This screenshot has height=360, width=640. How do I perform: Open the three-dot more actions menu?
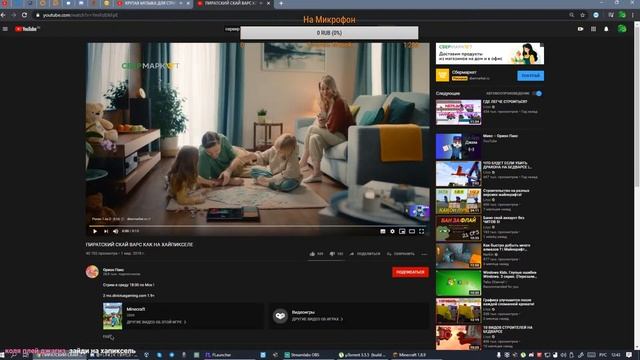tap(424, 254)
